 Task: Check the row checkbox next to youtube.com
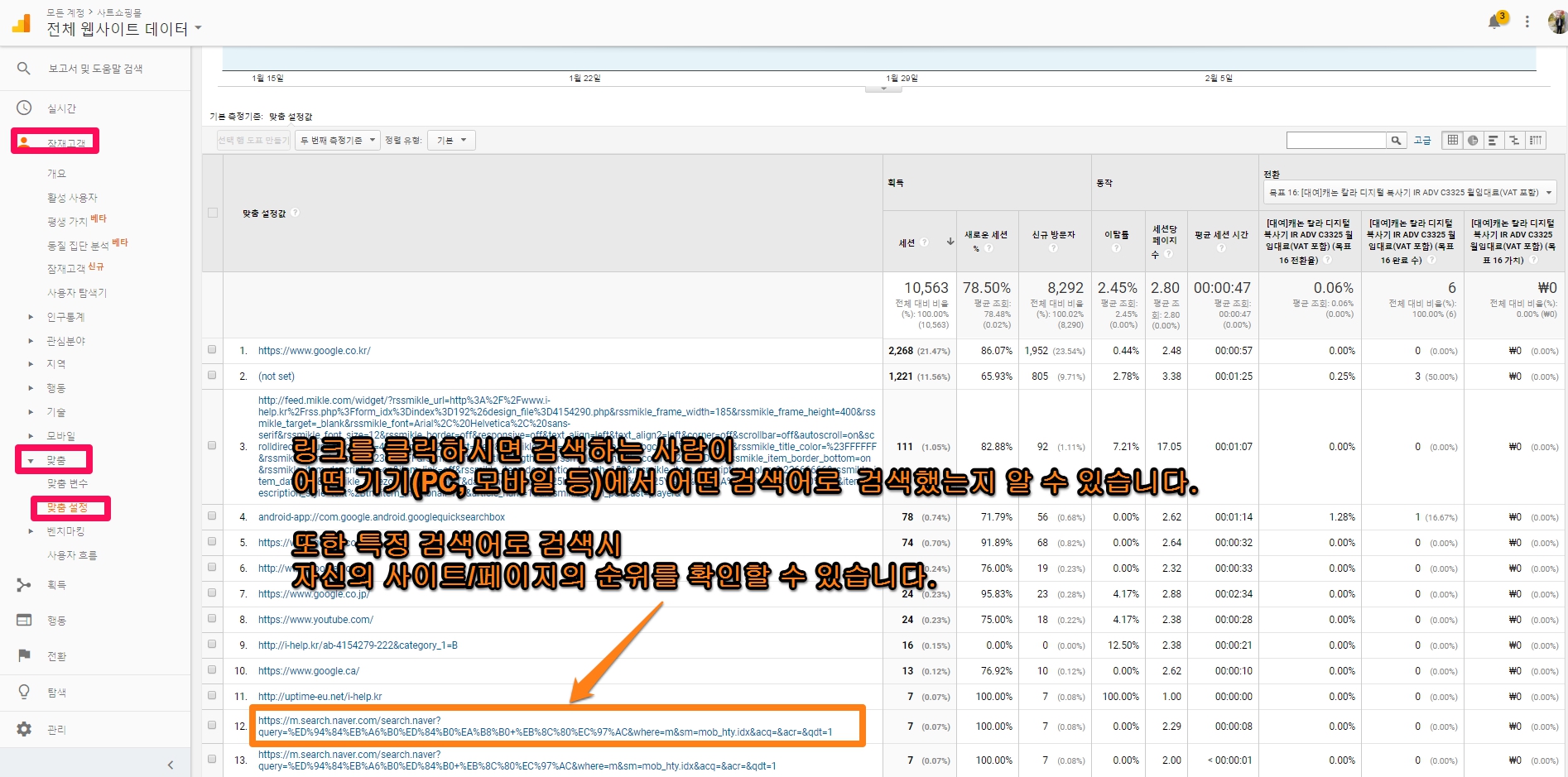212,619
